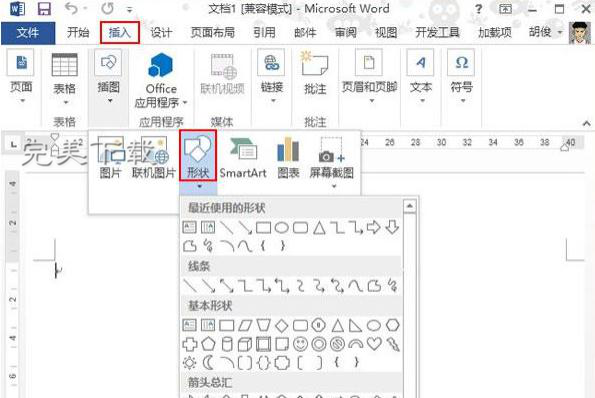595x398 pixels.
Task: Click the user profile picture
Action: tap(579, 33)
